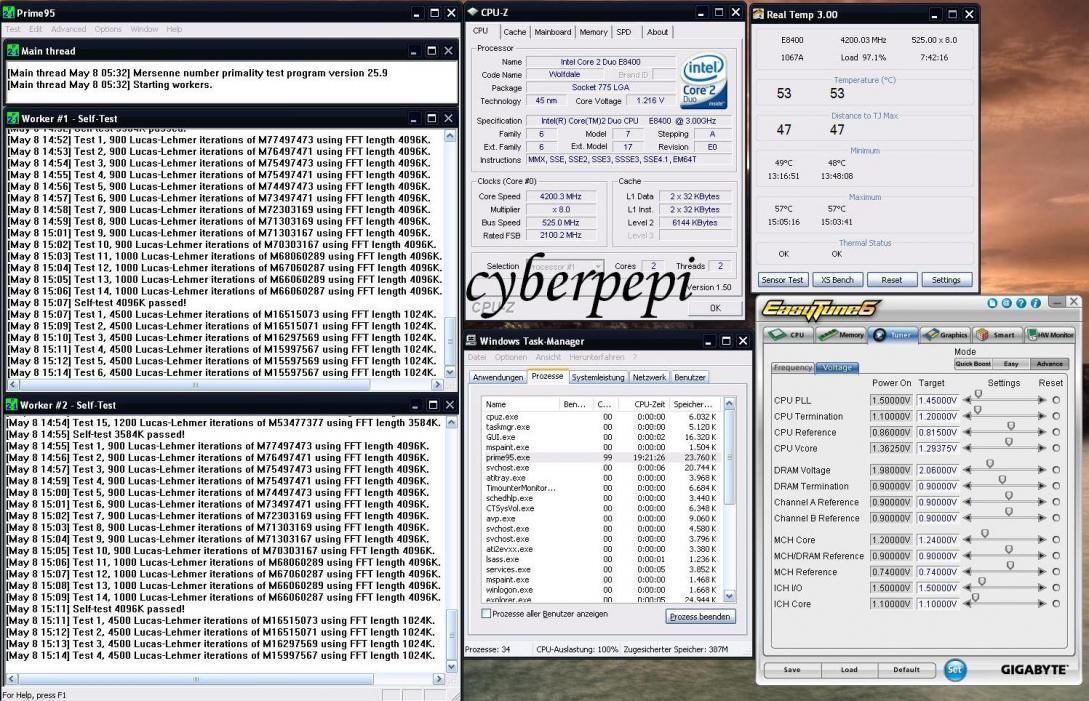Select prime95.exe in the process list
Viewport: 1089px width, 701px height.
point(602,458)
